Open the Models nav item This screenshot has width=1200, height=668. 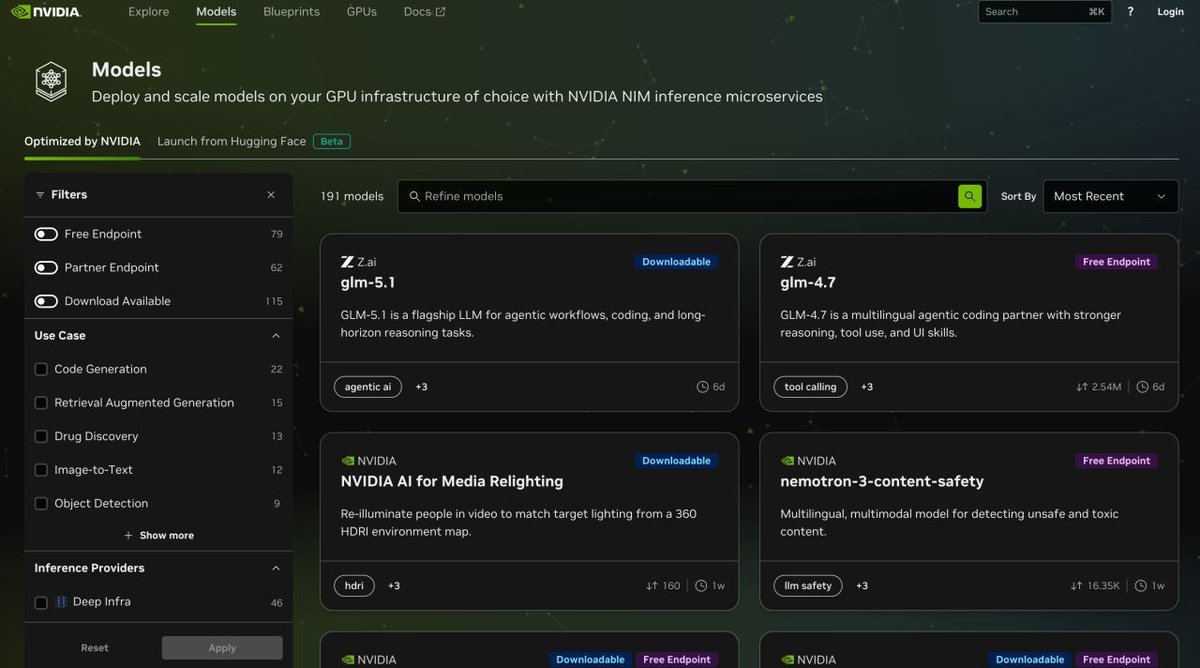[x=216, y=12]
